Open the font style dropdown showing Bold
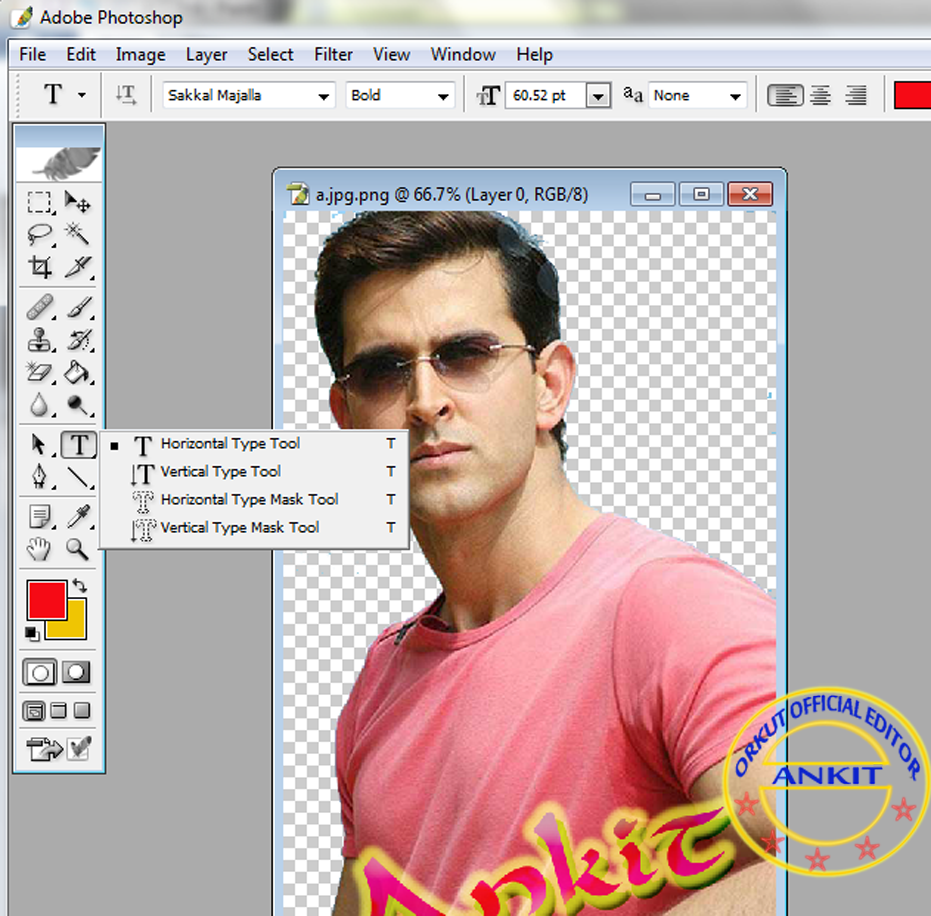The height and width of the screenshot is (916, 931). point(441,95)
